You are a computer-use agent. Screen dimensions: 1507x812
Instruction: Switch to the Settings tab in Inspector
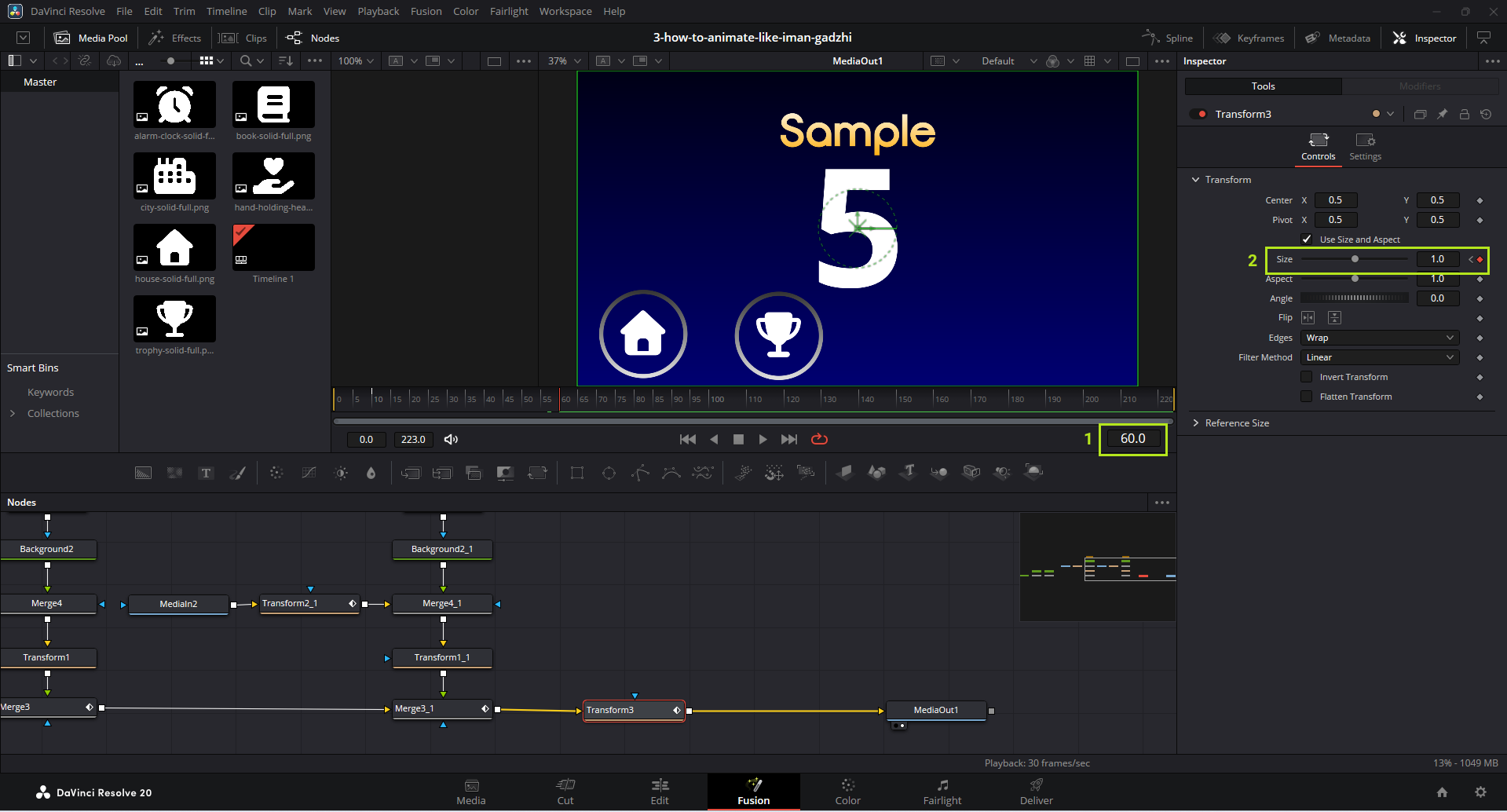[1365, 146]
